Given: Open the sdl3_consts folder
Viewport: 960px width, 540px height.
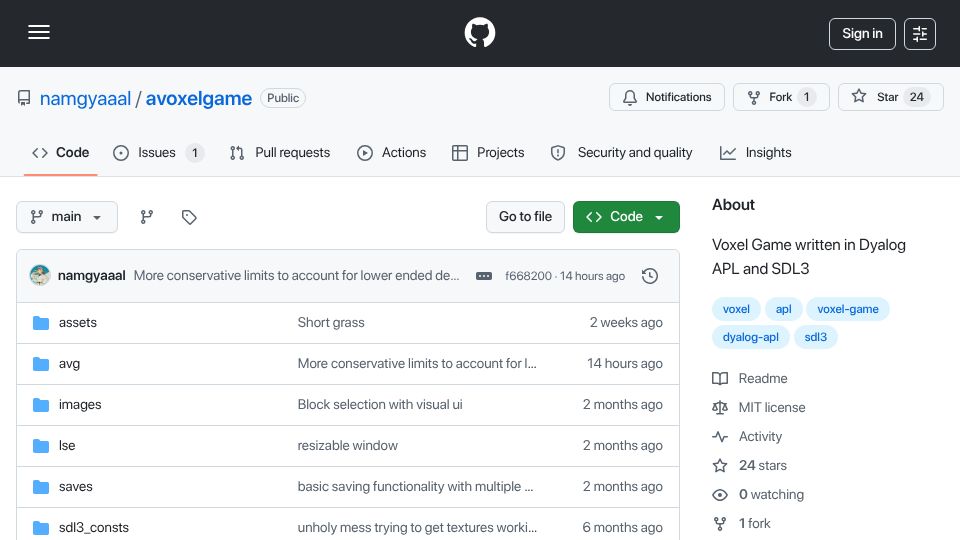Looking at the screenshot, I should pyautogui.click(x=94, y=528).
